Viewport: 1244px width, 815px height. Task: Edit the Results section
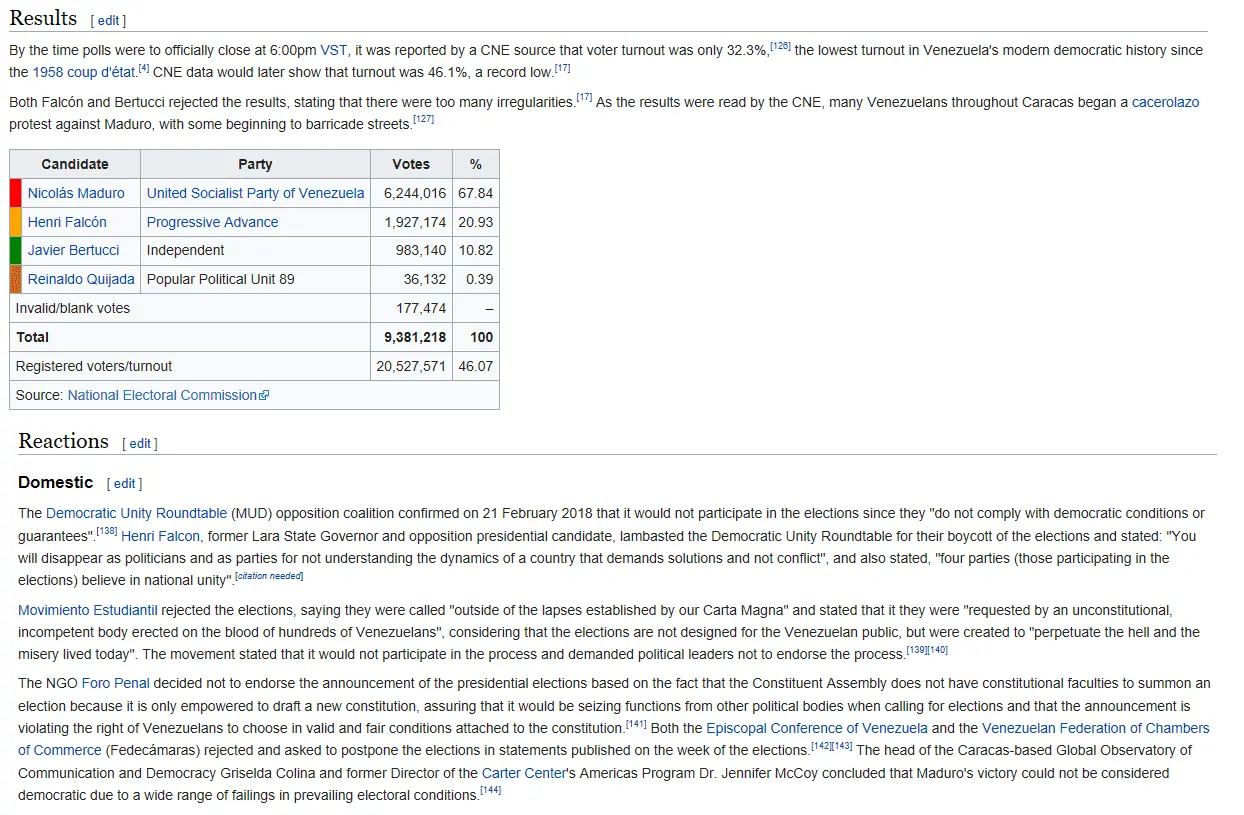[108, 20]
